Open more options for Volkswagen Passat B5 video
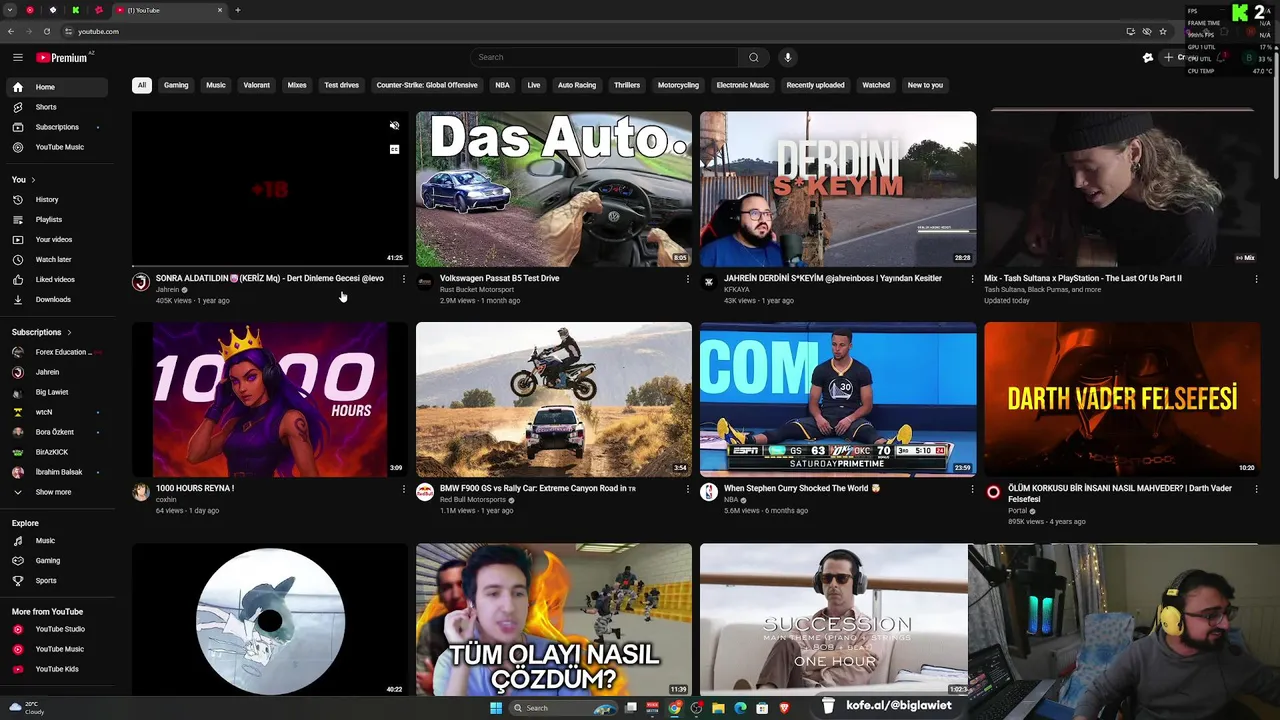The width and height of the screenshot is (1280, 720). coord(688,279)
